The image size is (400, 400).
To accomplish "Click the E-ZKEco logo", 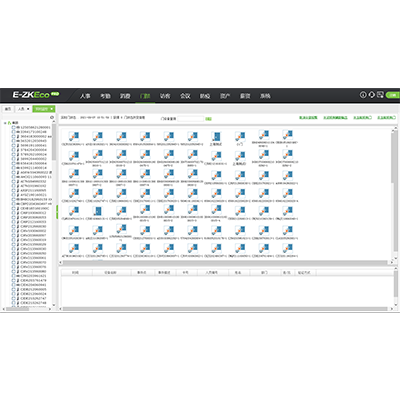I will tap(36, 95).
